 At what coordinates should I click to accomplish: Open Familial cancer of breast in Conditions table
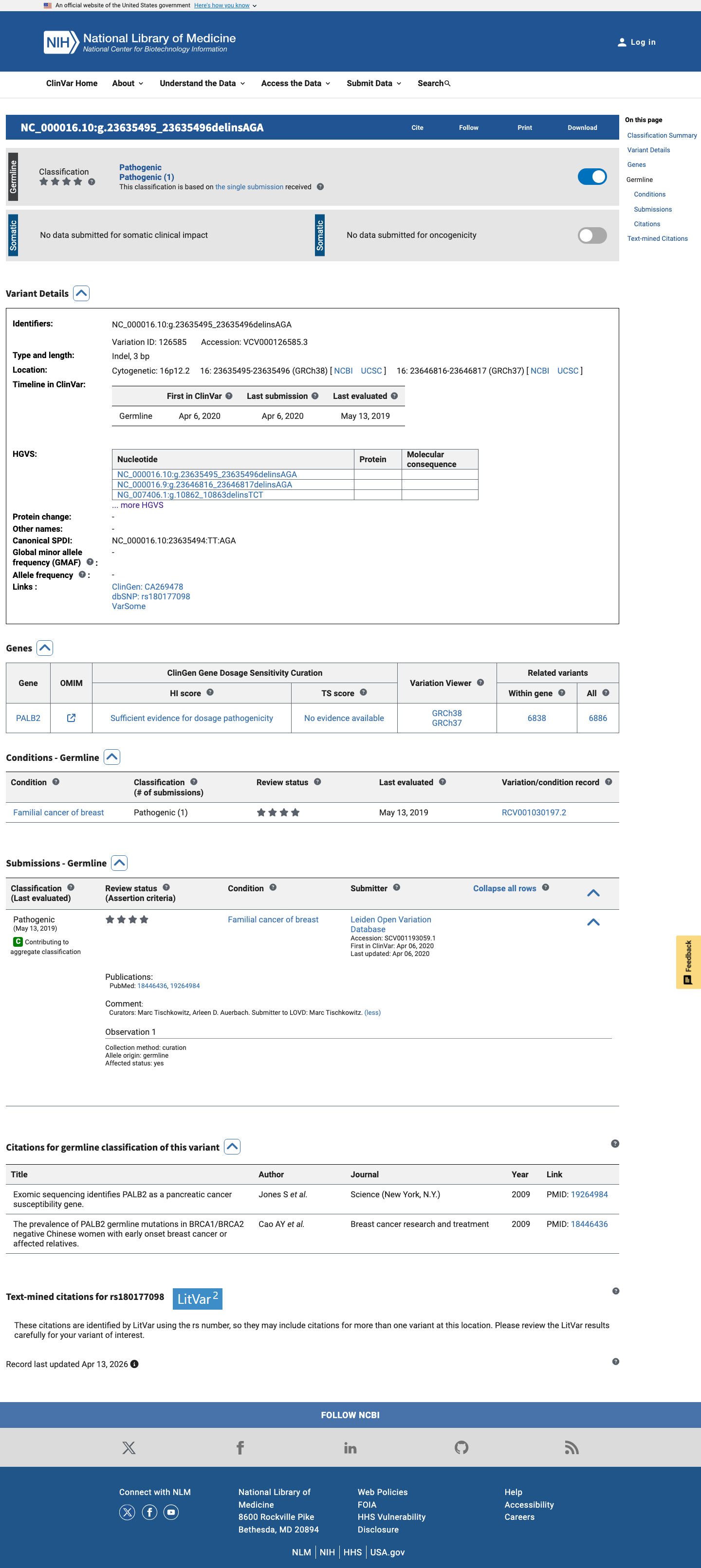click(58, 812)
